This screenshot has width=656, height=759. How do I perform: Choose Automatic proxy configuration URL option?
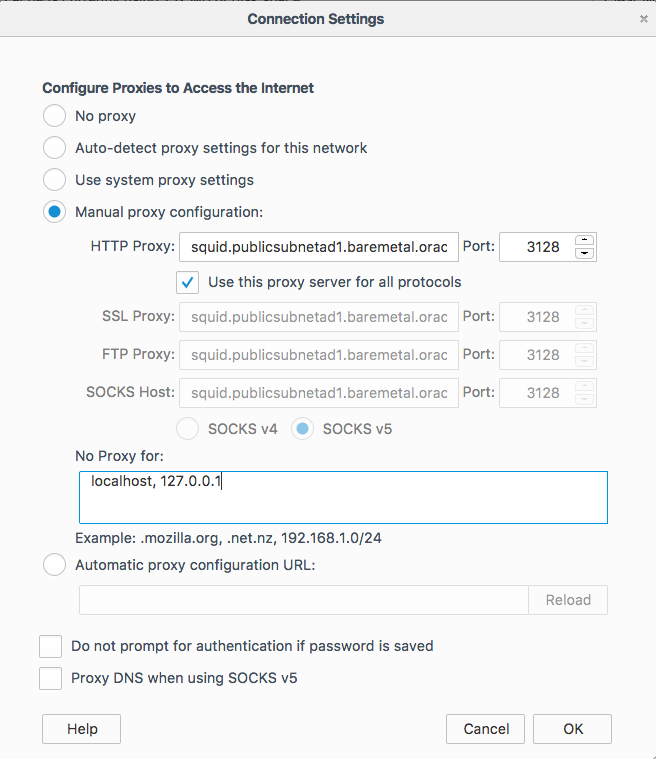[54, 565]
